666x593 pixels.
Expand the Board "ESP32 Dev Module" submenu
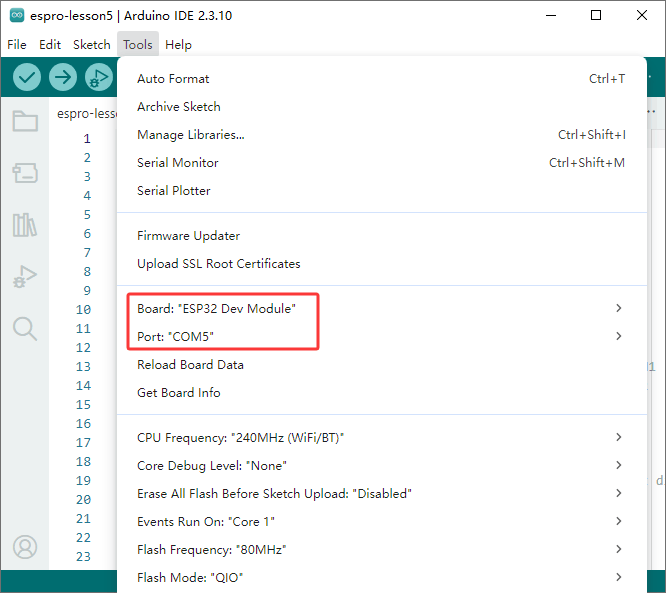tap(381, 308)
